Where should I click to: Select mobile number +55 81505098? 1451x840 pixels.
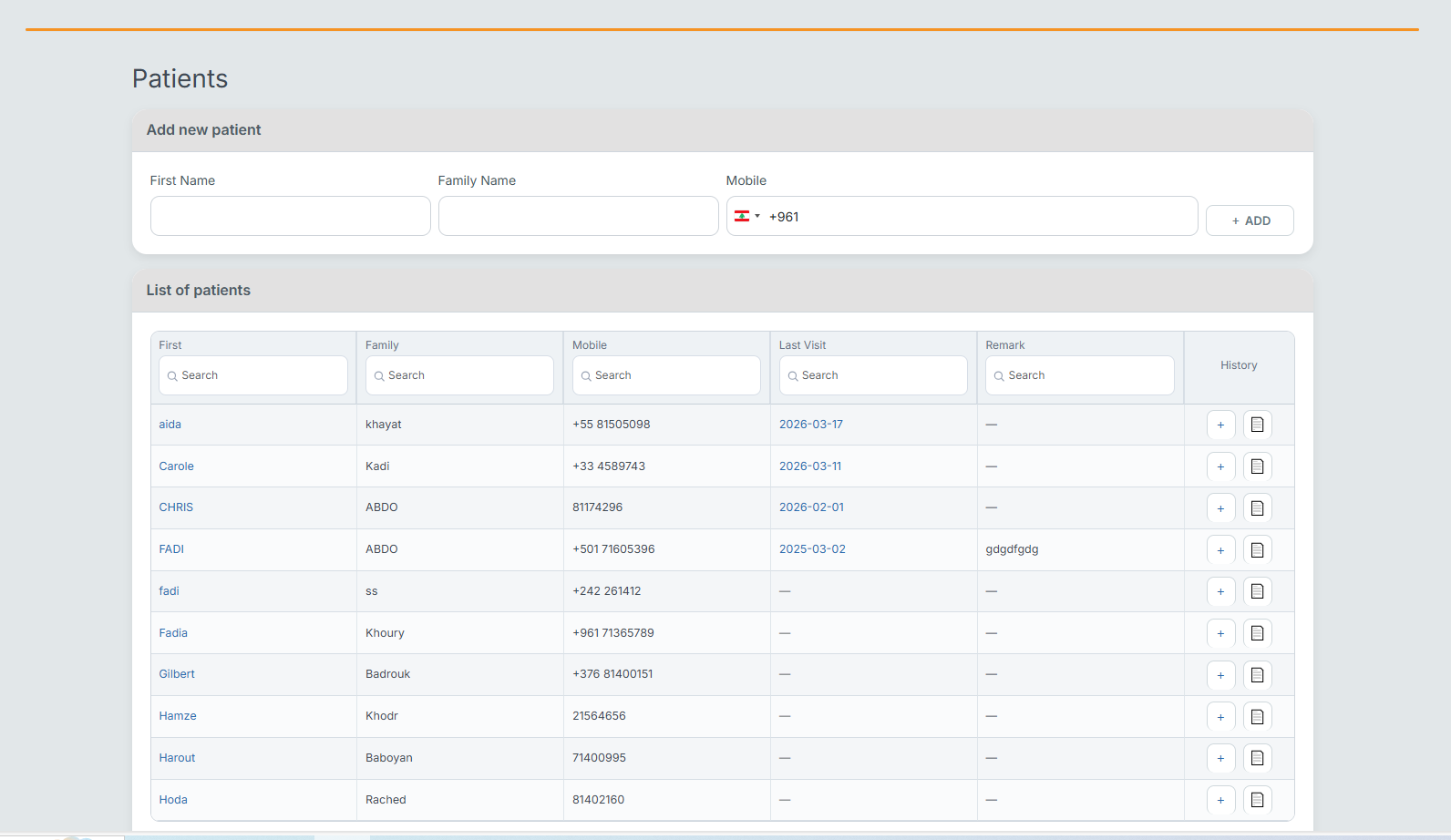[612, 425]
